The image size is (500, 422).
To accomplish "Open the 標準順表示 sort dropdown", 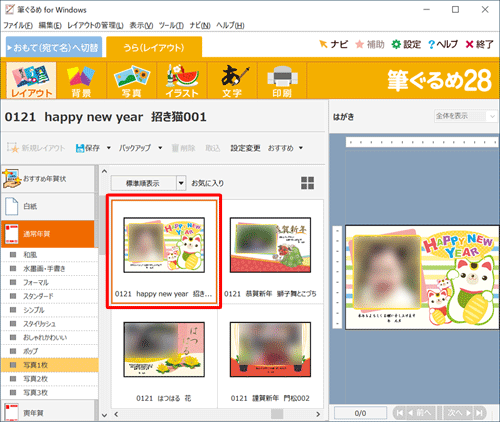I will click(148, 183).
